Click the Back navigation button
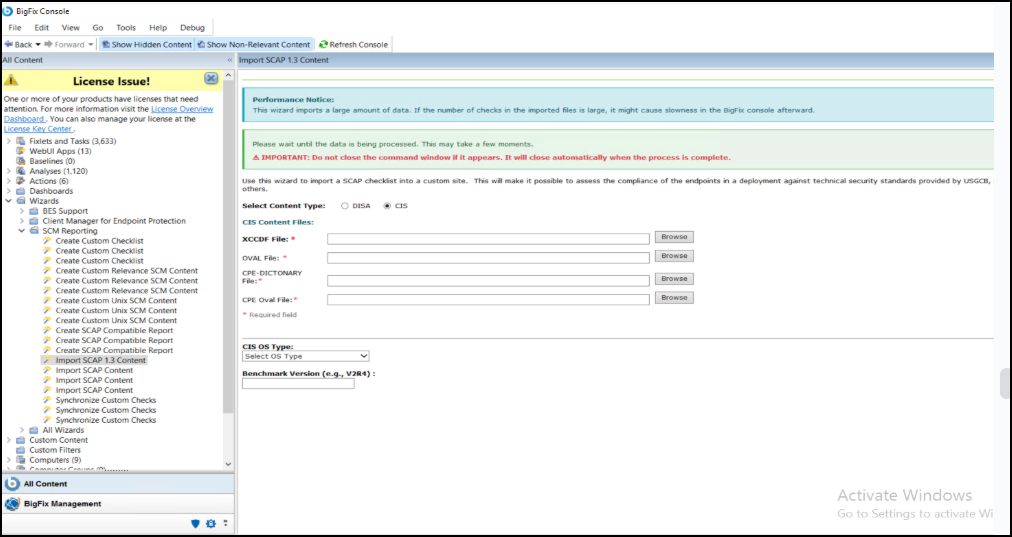Image resolution: width=1012 pixels, height=537 pixels. (x=18, y=45)
